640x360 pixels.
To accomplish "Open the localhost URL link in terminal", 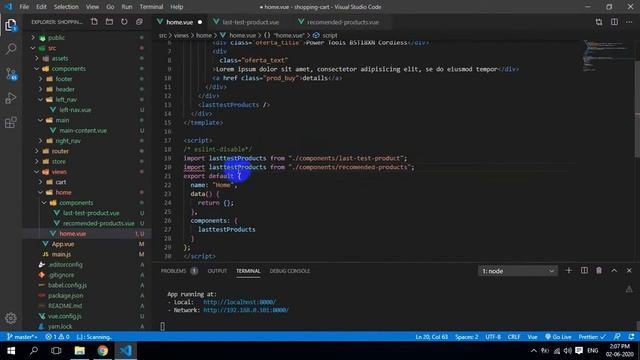I will (239, 302).
